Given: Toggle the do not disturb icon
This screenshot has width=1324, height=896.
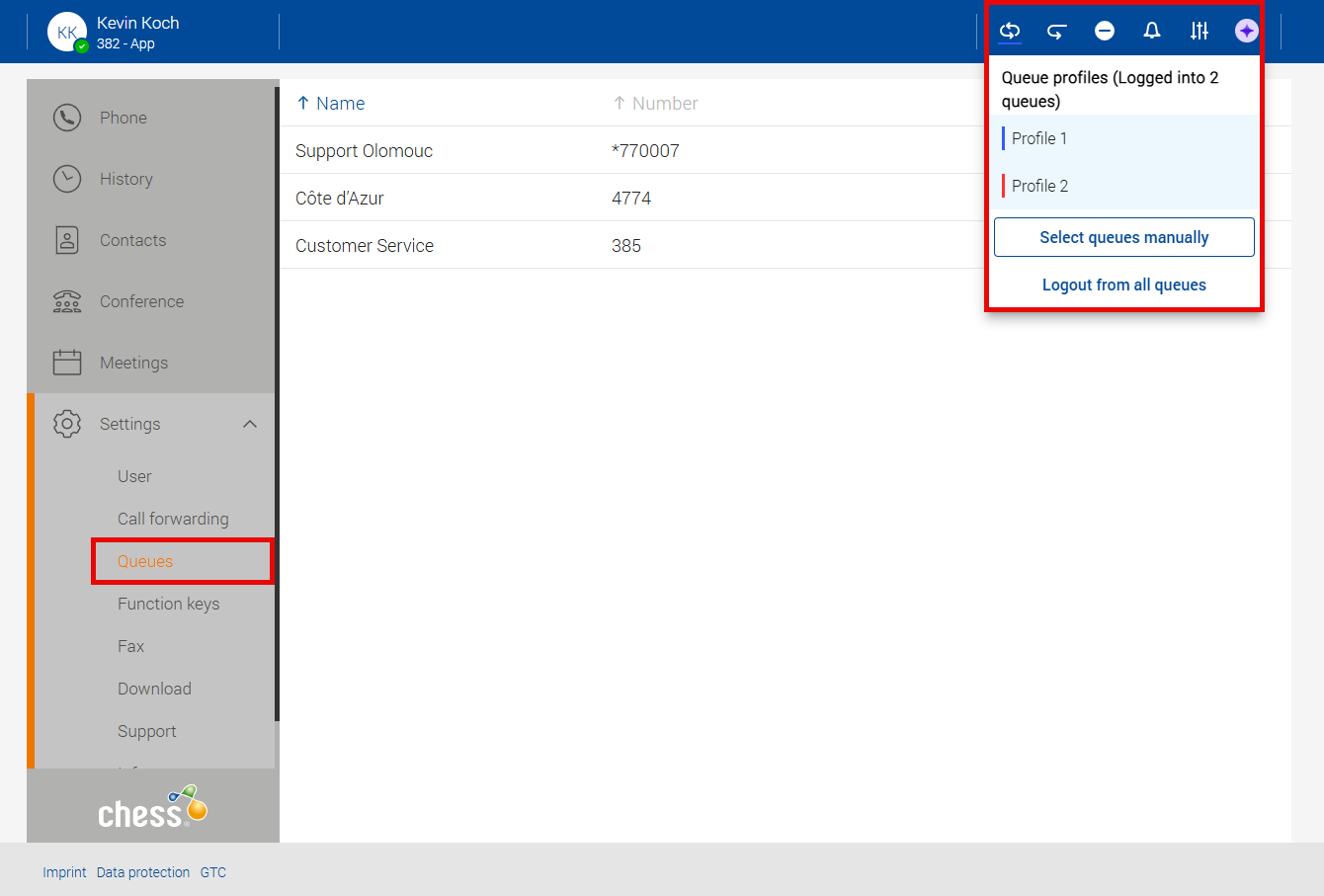Looking at the screenshot, I should point(1105,31).
